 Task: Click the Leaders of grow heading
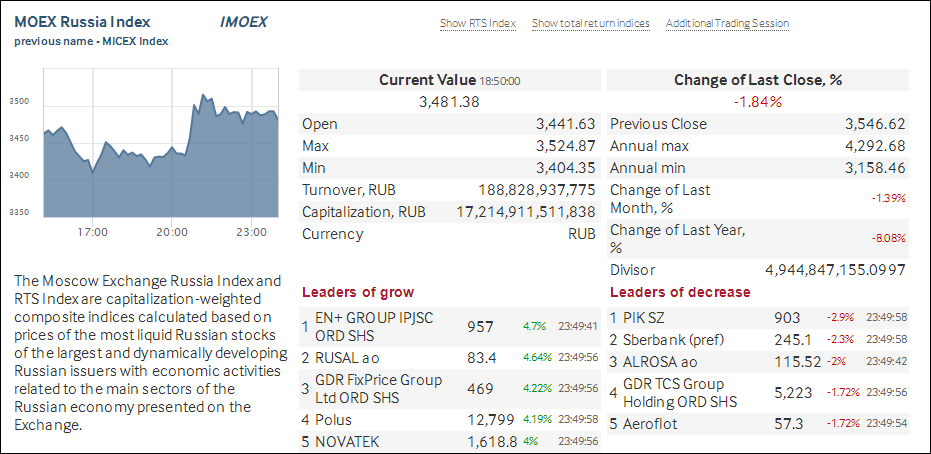[x=358, y=292]
